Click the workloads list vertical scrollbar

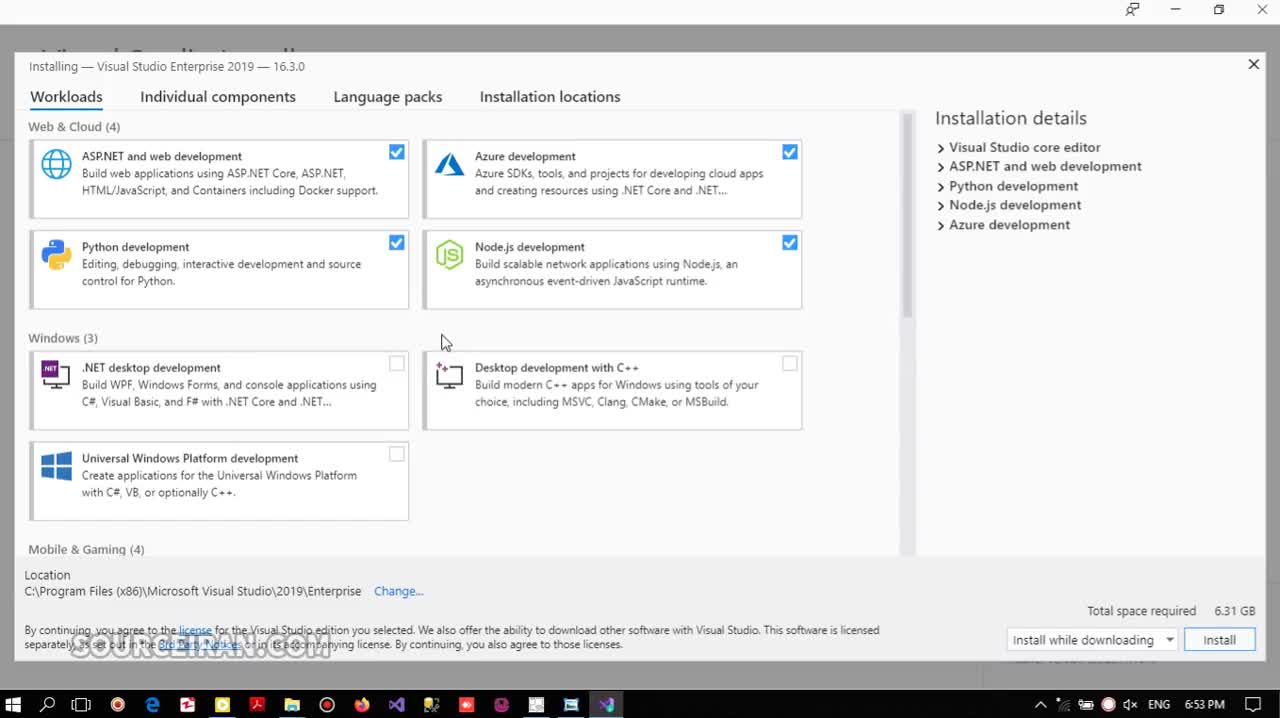908,216
